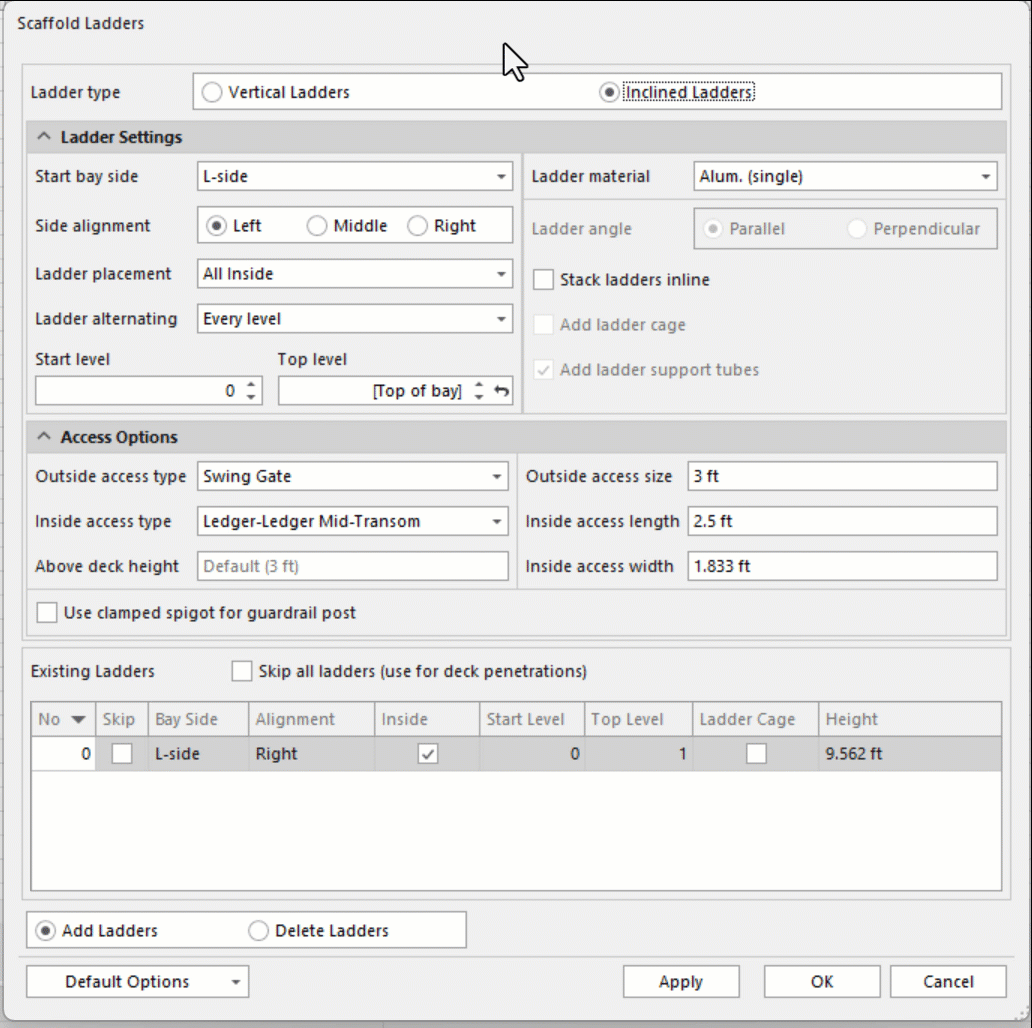The image size is (1032, 1028).
Task: Select the Delete Ladders radio option
Action: tap(258, 931)
